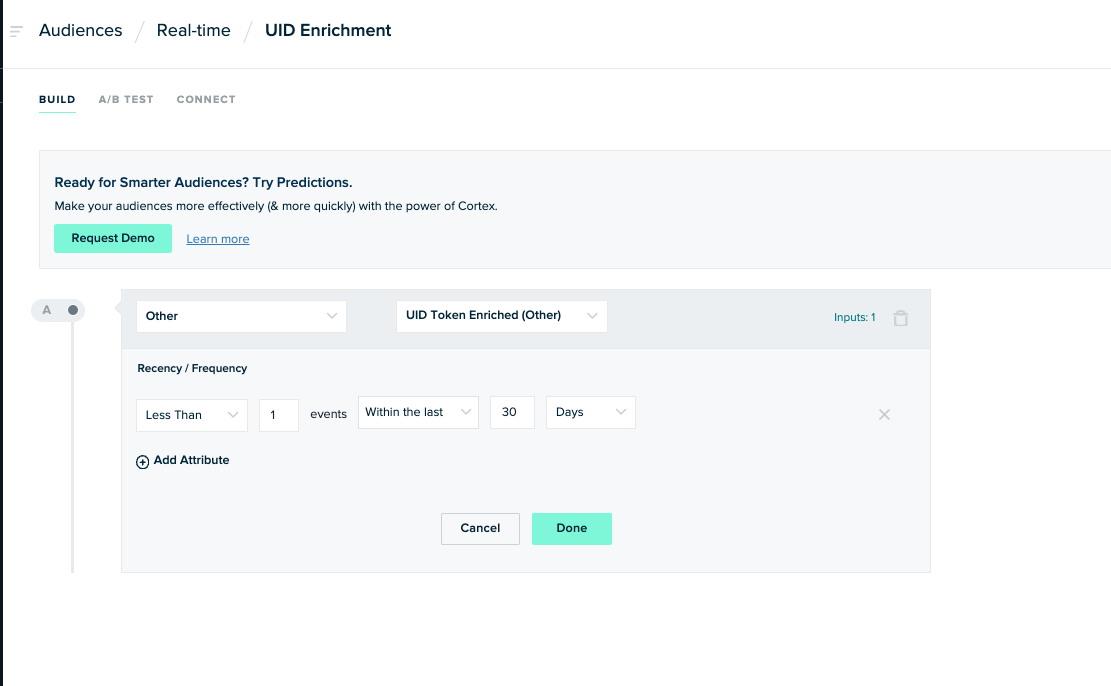Click the plus icon for Add Attribute
The width and height of the screenshot is (1111, 686).
pos(142,462)
